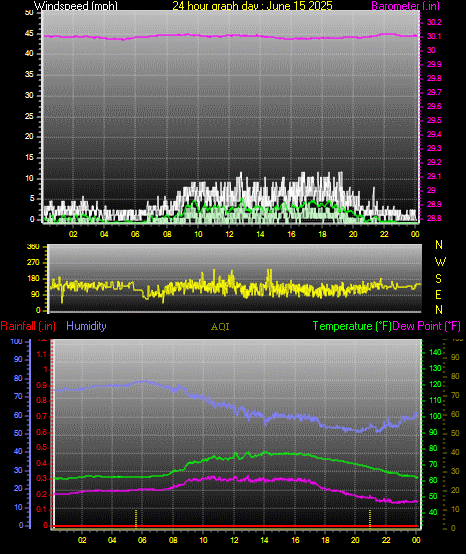Click the barometer axis value "30.2"

(434, 22)
